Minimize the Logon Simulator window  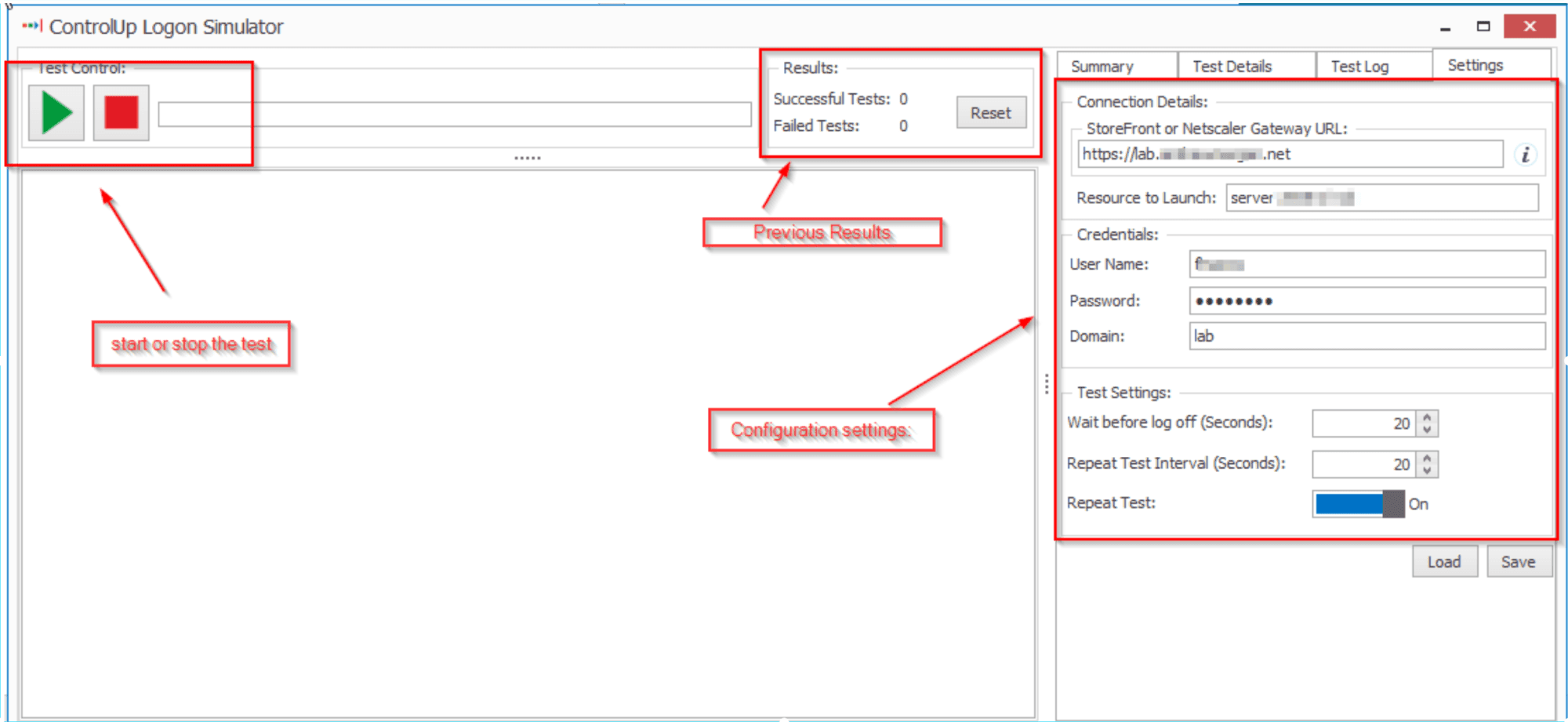1445,27
